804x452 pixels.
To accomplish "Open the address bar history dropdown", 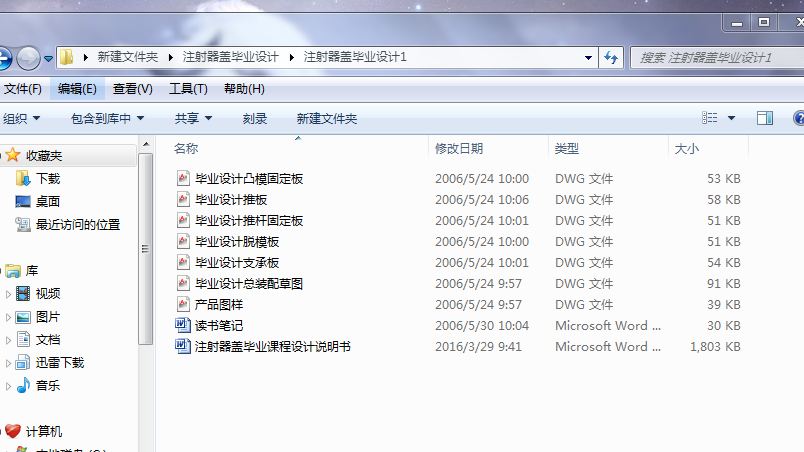I will [x=588, y=58].
